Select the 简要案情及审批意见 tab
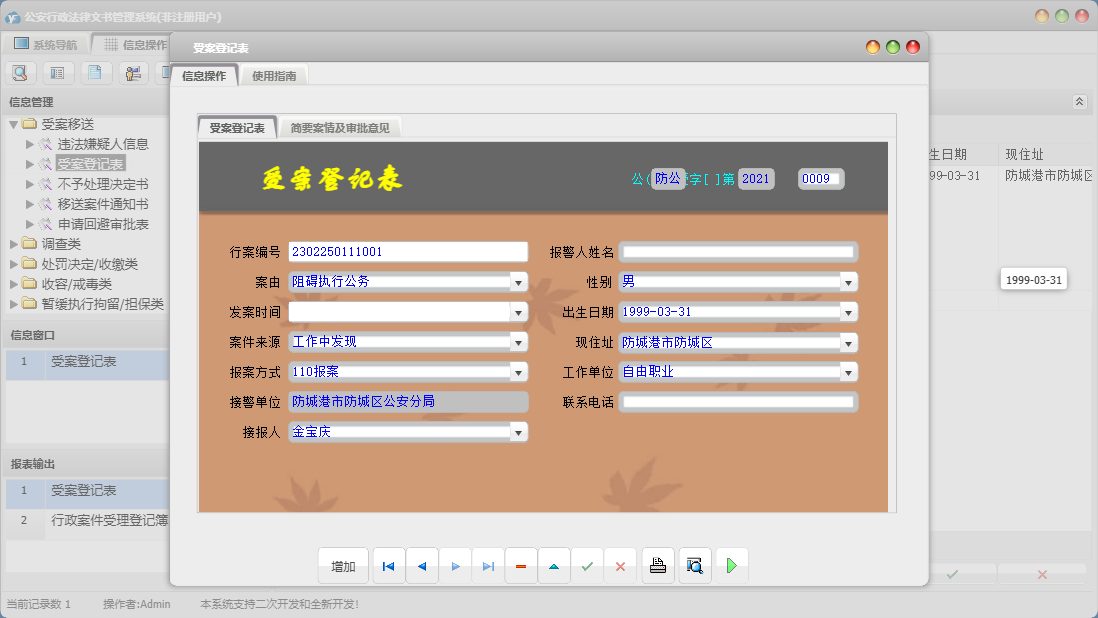This screenshot has height=618, width=1098. coord(343,127)
